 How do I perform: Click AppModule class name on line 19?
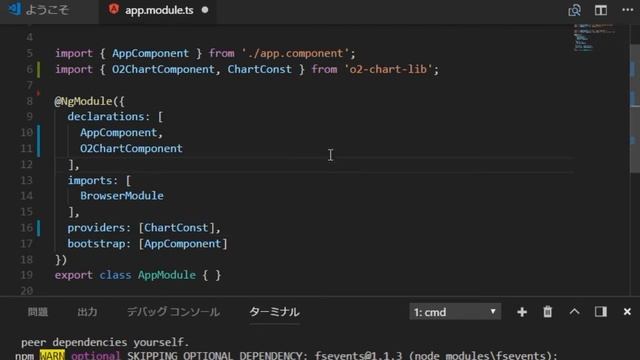coord(167,275)
